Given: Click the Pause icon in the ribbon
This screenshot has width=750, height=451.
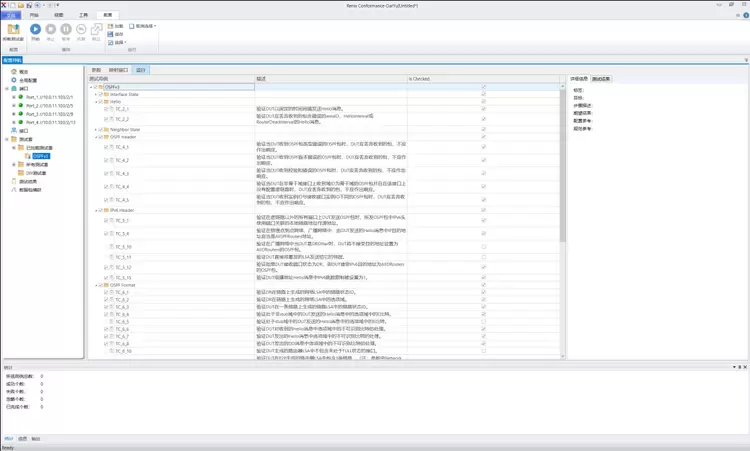Looking at the screenshot, I should click(66, 31).
